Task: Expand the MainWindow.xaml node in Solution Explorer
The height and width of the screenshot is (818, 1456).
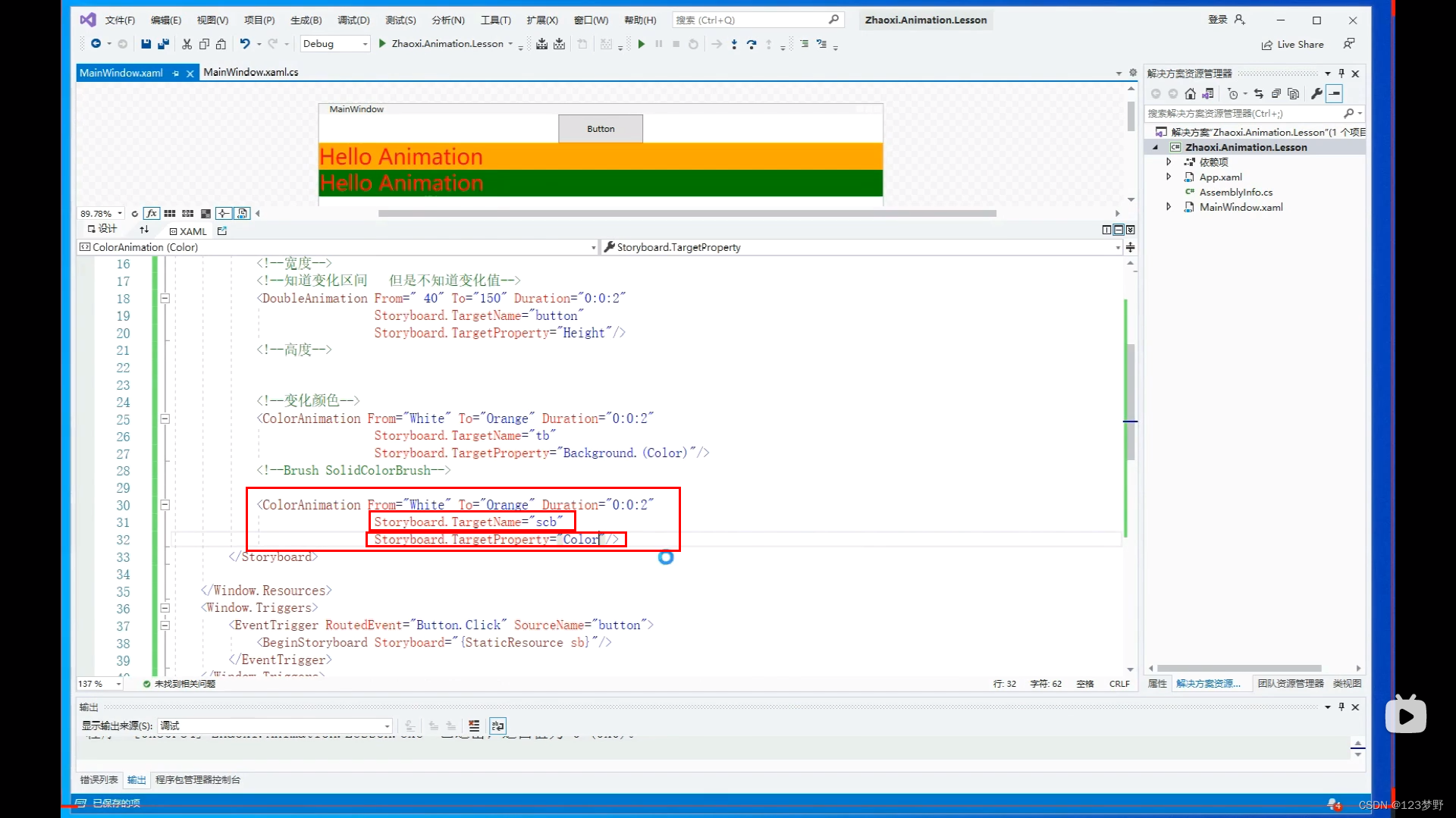Action: (x=1169, y=207)
